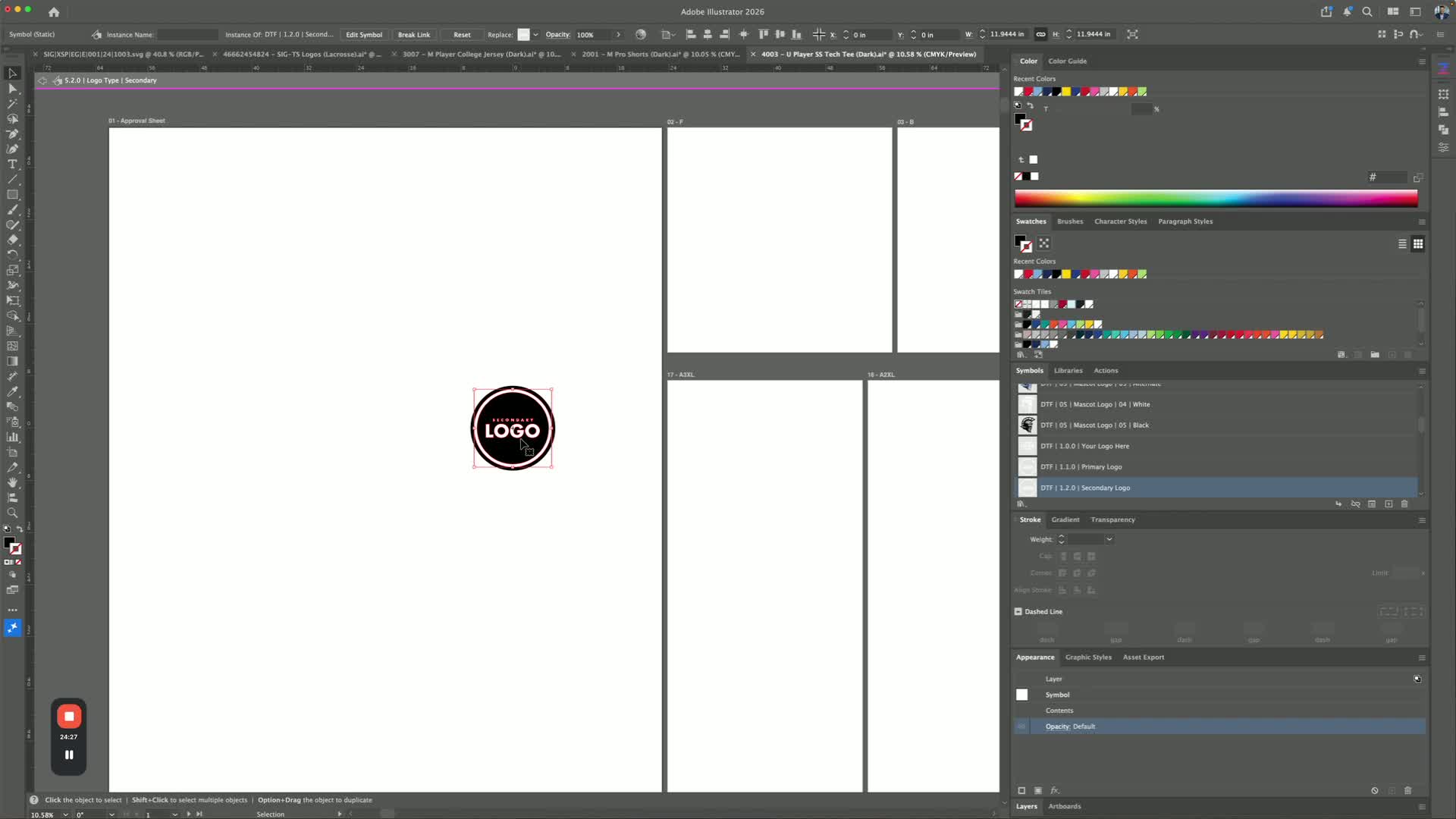This screenshot has height=819, width=1456.
Task: Open the artboard number dropdown
Action: pos(174,814)
